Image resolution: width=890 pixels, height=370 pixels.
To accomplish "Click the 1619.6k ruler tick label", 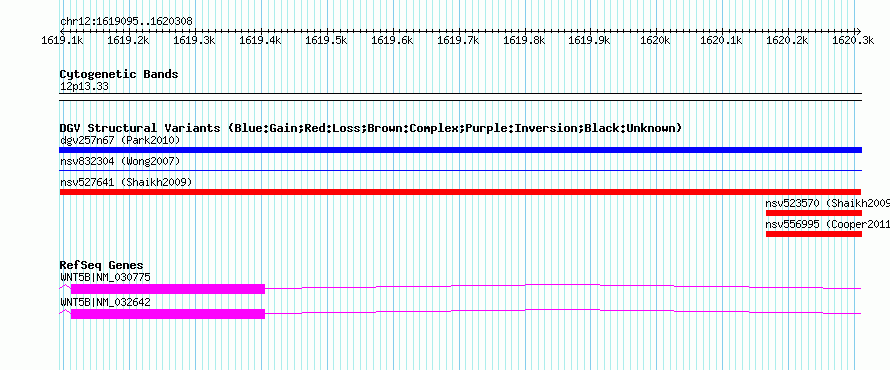I will coord(393,40).
